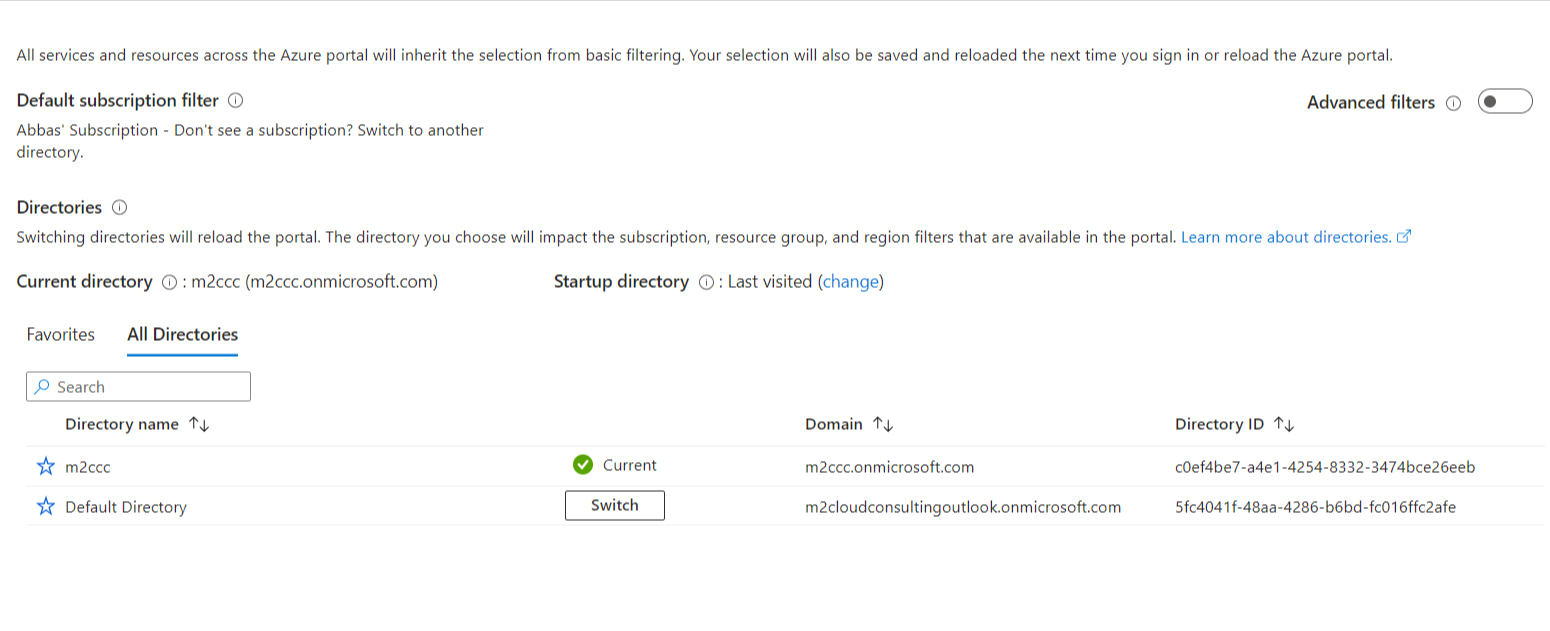Favorite the m2ccc directory star
The image size is (1550, 631).
(x=46, y=466)
